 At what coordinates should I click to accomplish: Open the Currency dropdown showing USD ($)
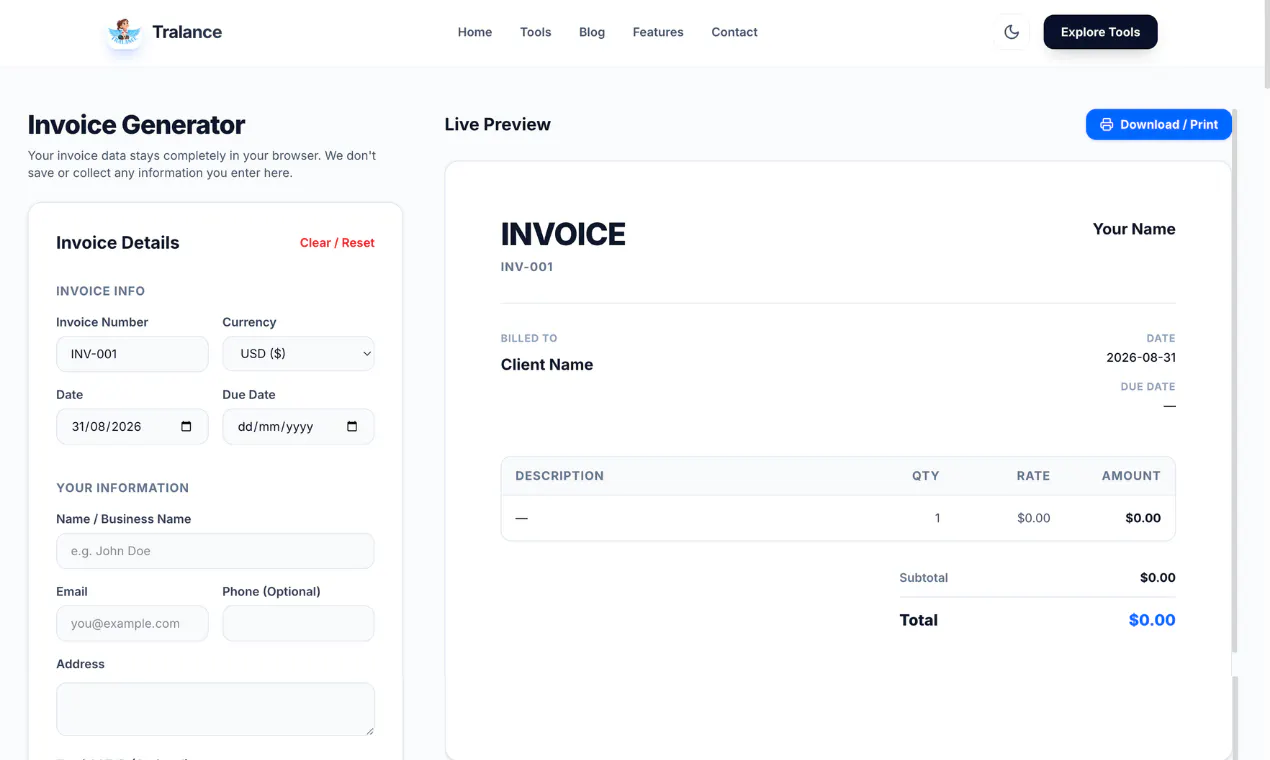[x=298, y=354]
